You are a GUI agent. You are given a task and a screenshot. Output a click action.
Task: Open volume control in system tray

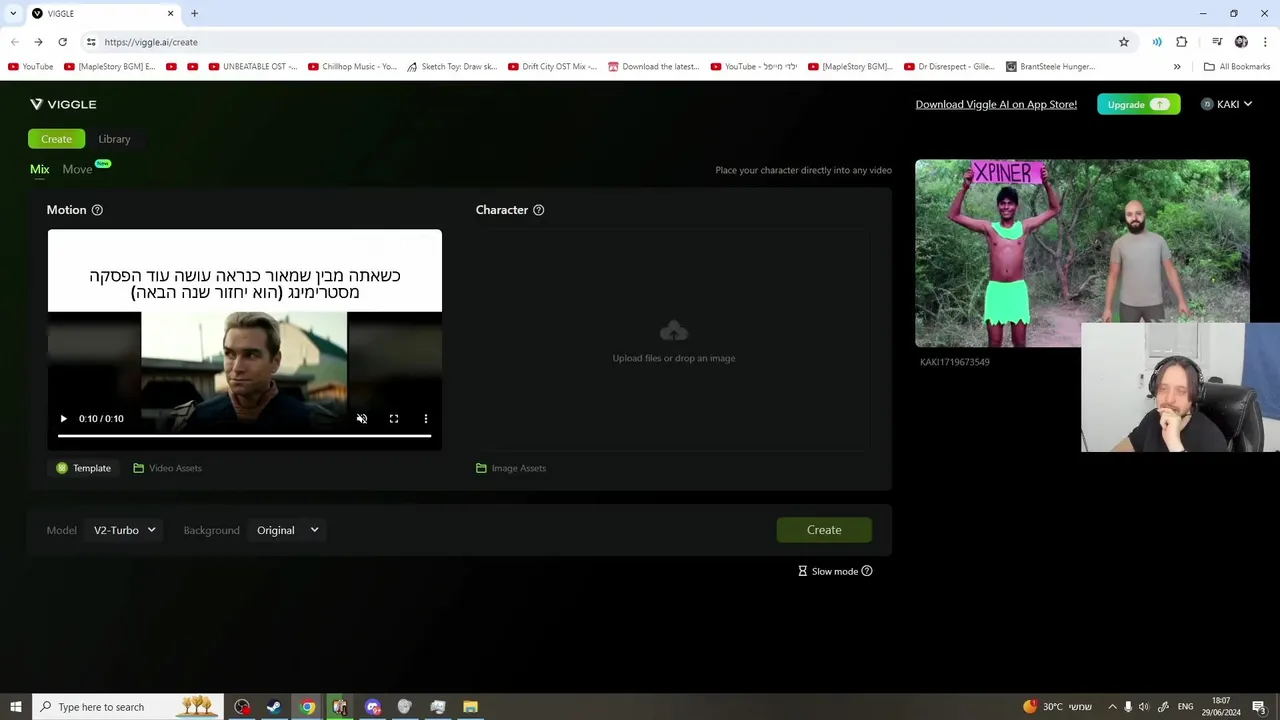tap(1144, 707)
